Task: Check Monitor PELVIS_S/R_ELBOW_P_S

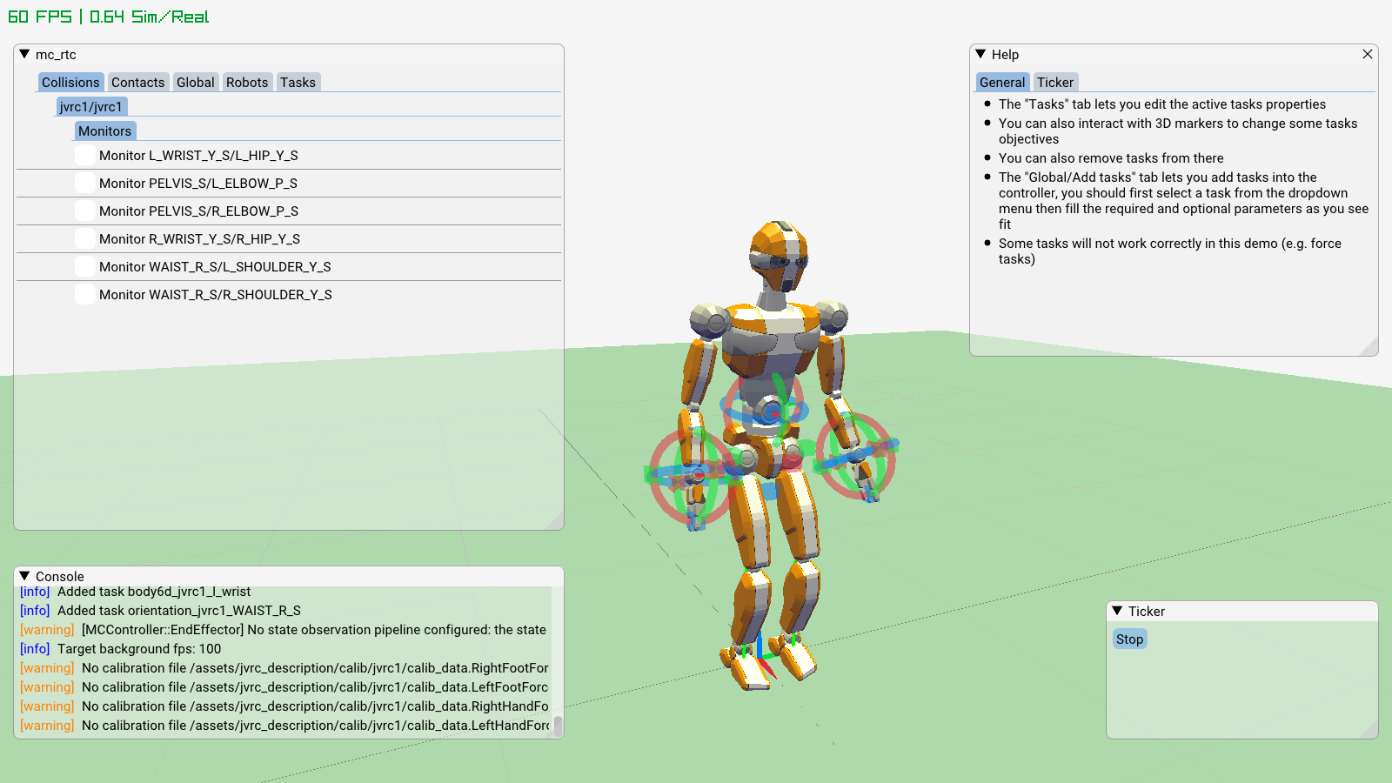Action: 84,210
